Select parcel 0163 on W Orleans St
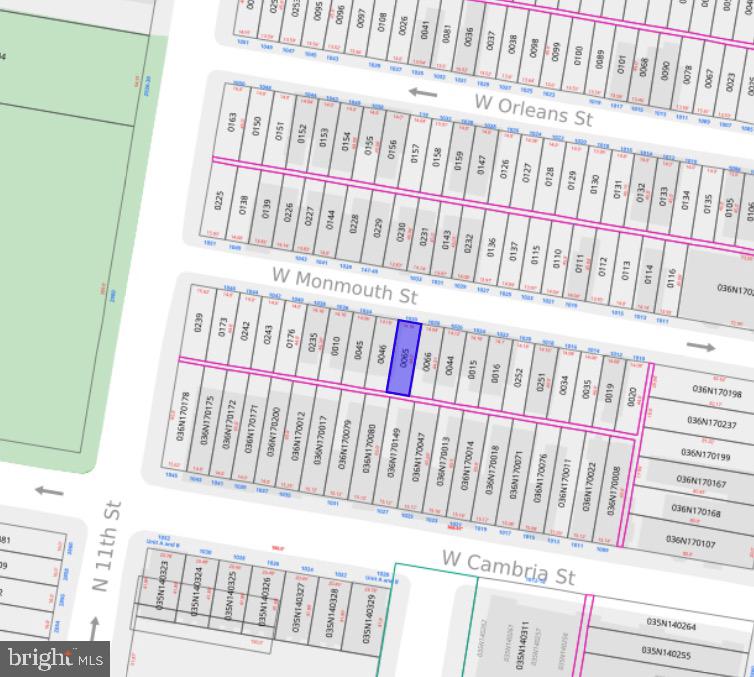 (232, 124)
